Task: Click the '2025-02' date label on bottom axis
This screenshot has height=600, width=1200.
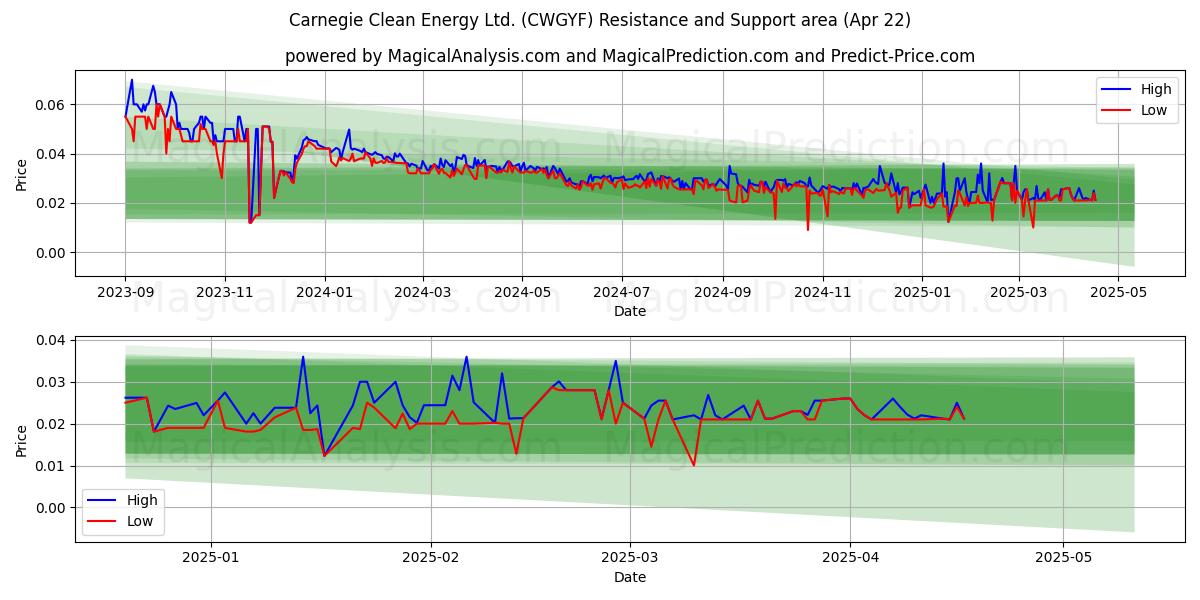Action: 431,559
